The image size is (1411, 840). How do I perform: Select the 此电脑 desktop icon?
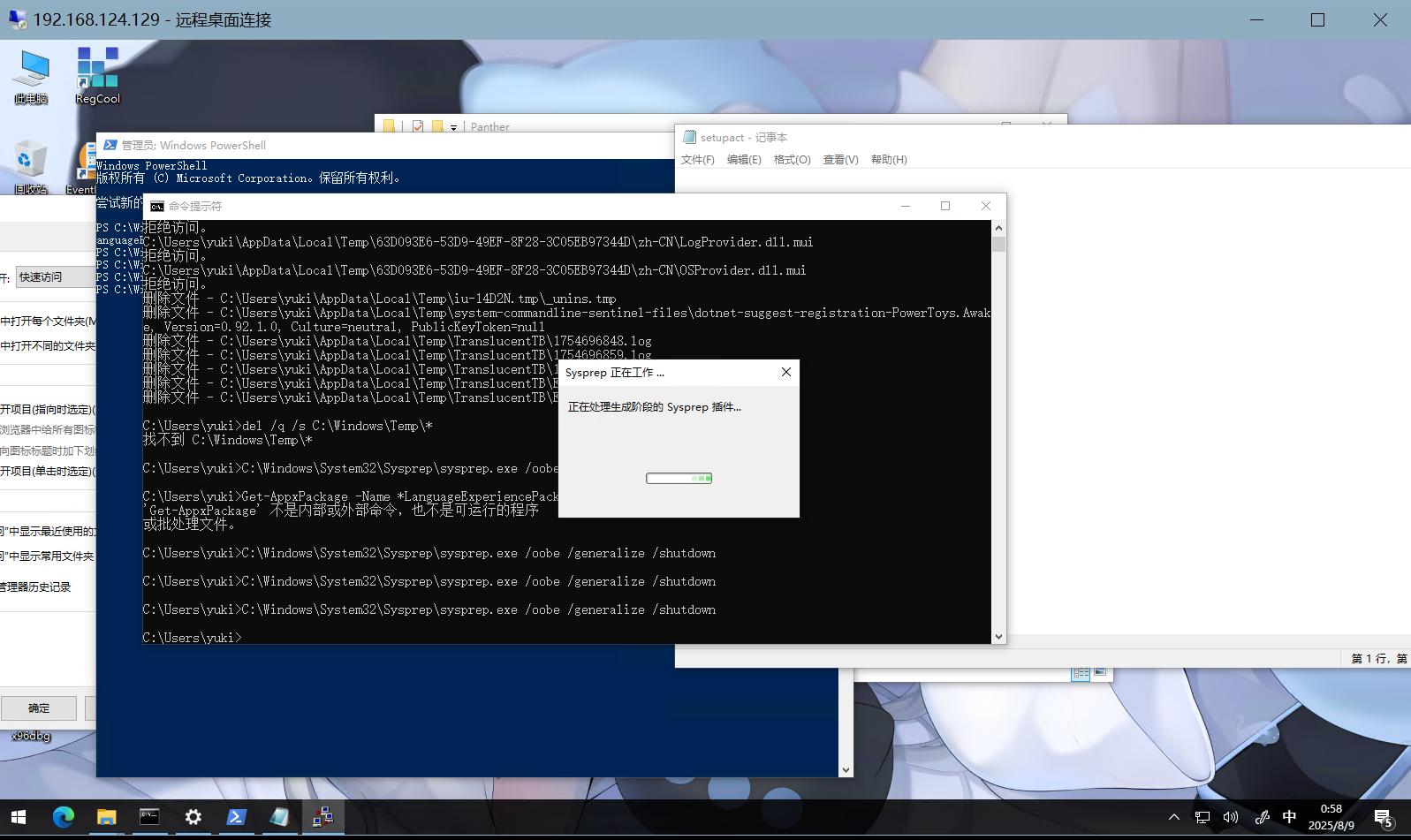[x=32, y=75]
